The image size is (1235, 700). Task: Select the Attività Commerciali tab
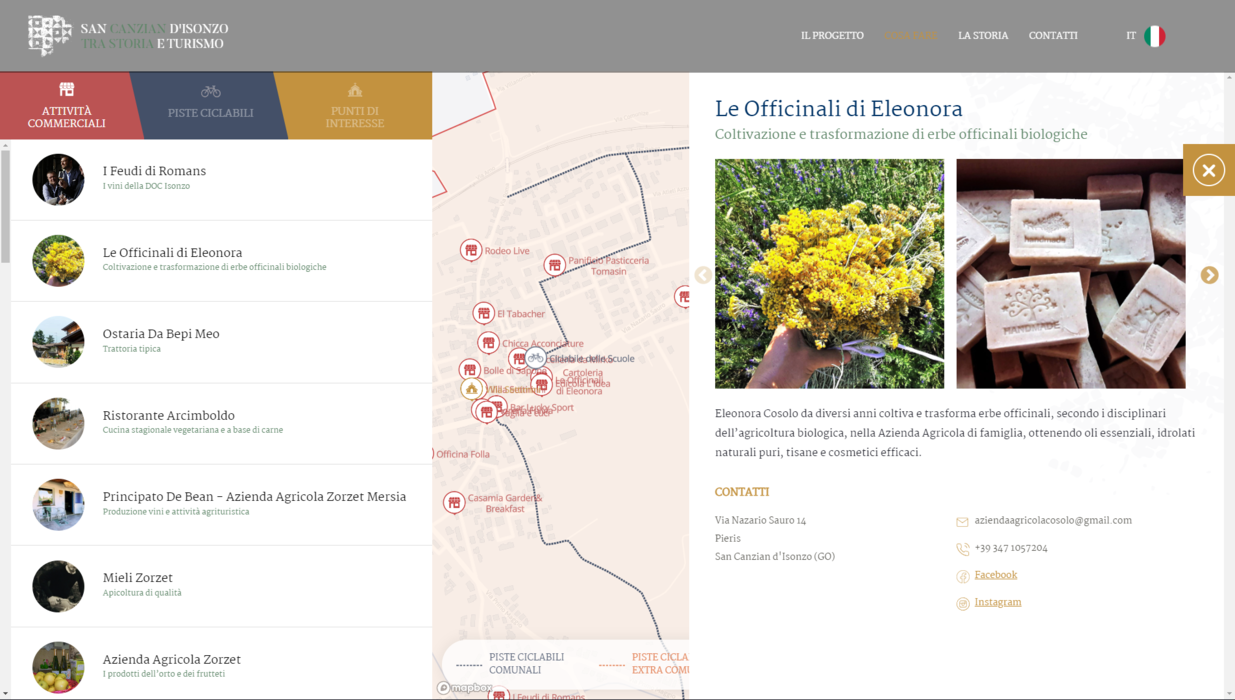(66, 105)
